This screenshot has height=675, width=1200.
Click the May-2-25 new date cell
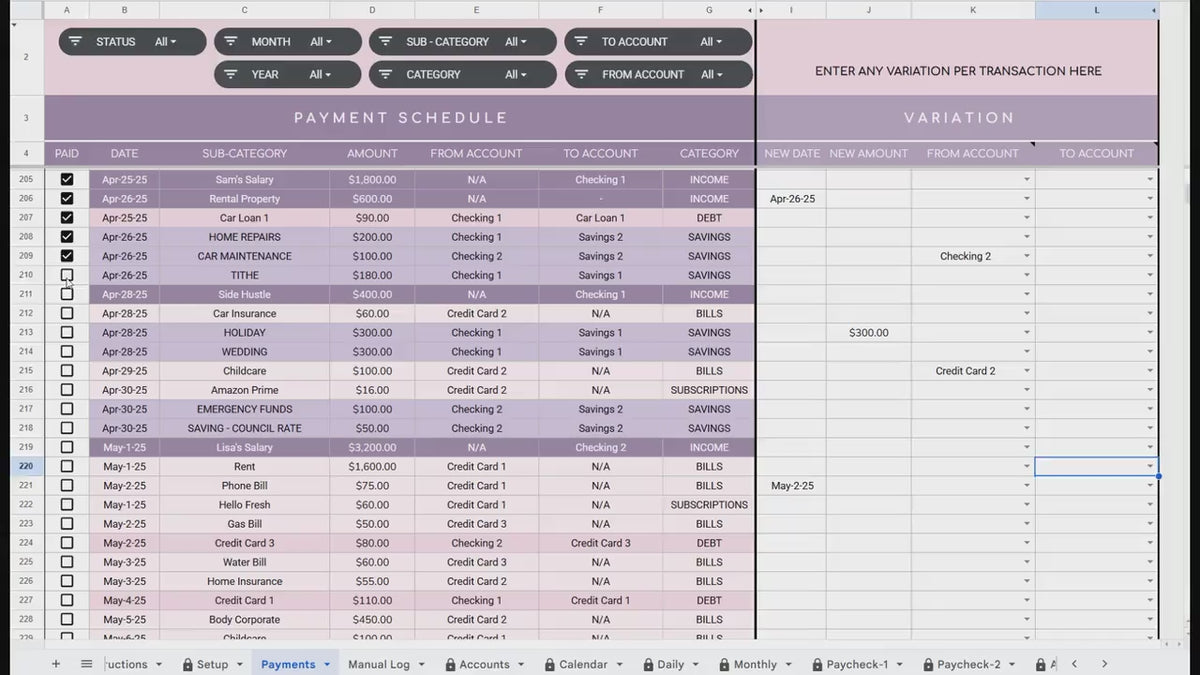(x=792, y=486)
